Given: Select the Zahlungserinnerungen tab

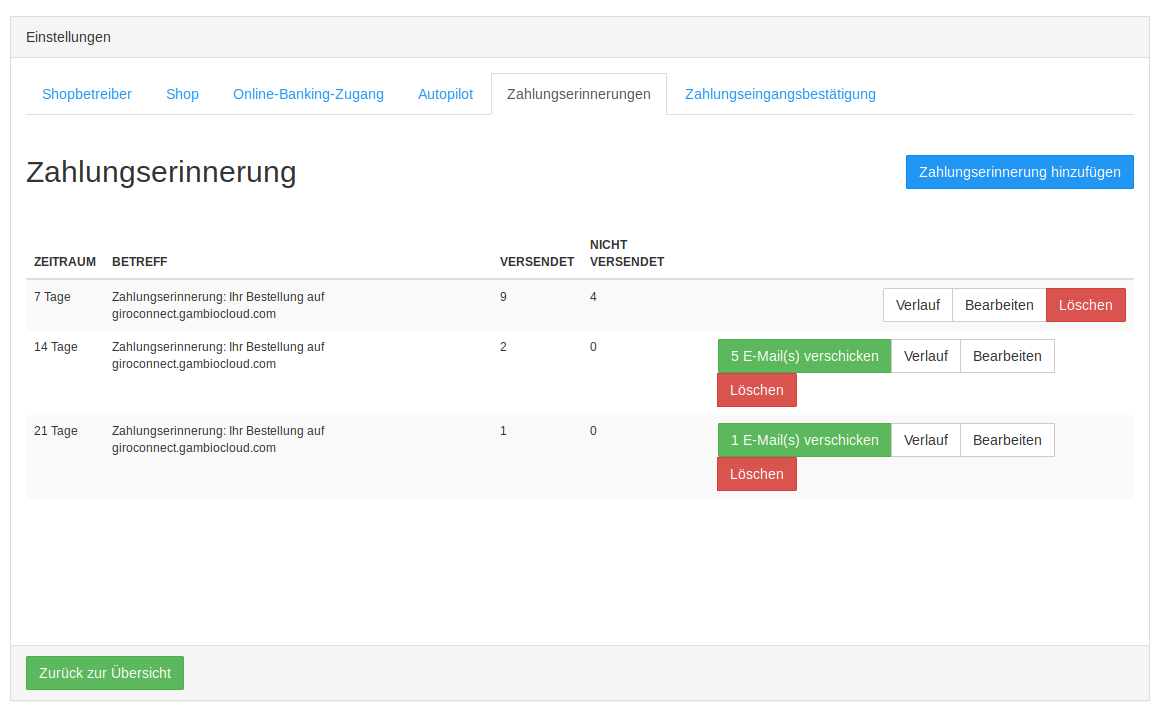Looking at the screenshot, I should (578, 94).
